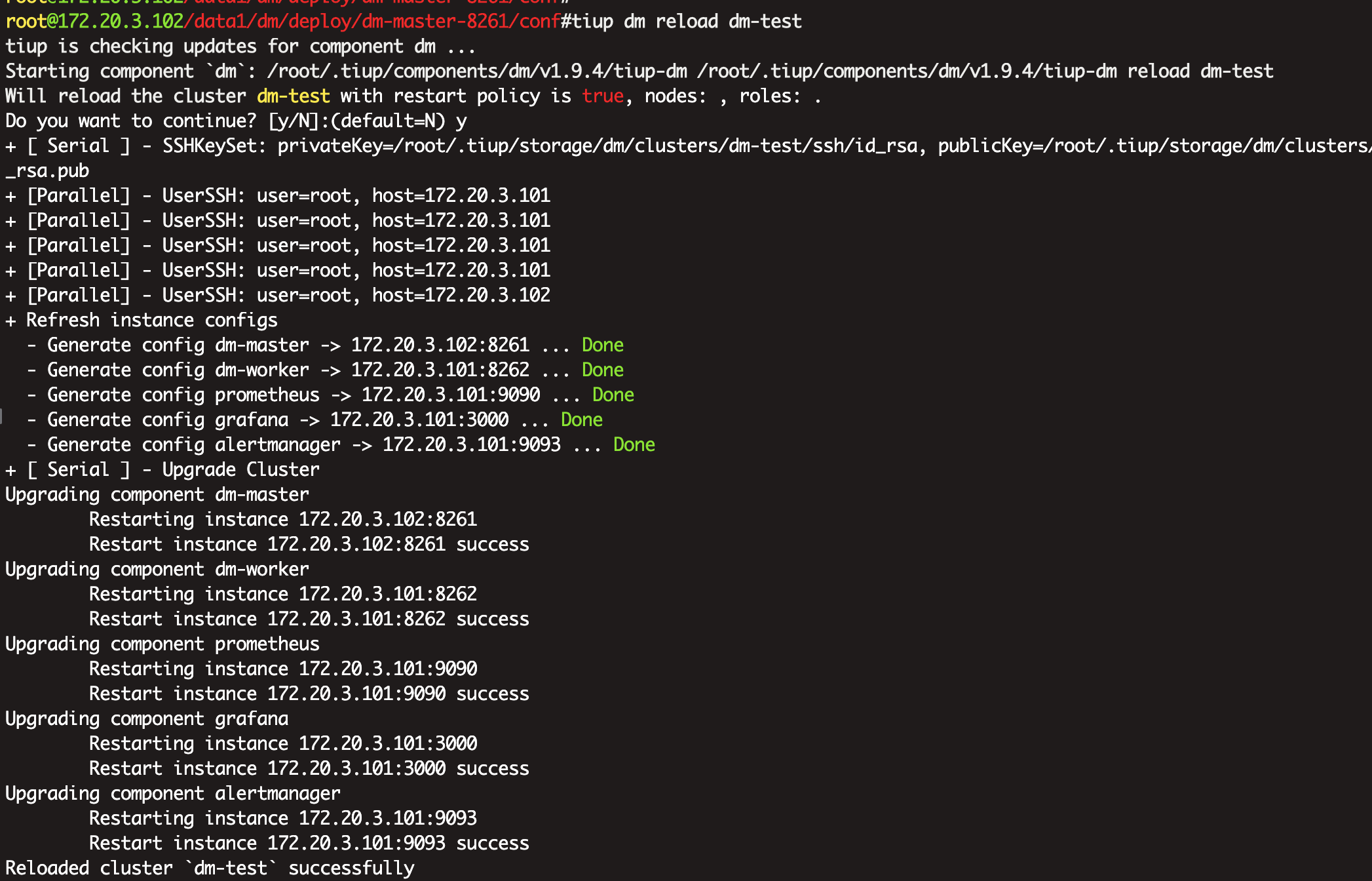Screen dimensions: 1372x881
Task: Click 'Upgrading component alertmanager' line
Action: [172, 794]
